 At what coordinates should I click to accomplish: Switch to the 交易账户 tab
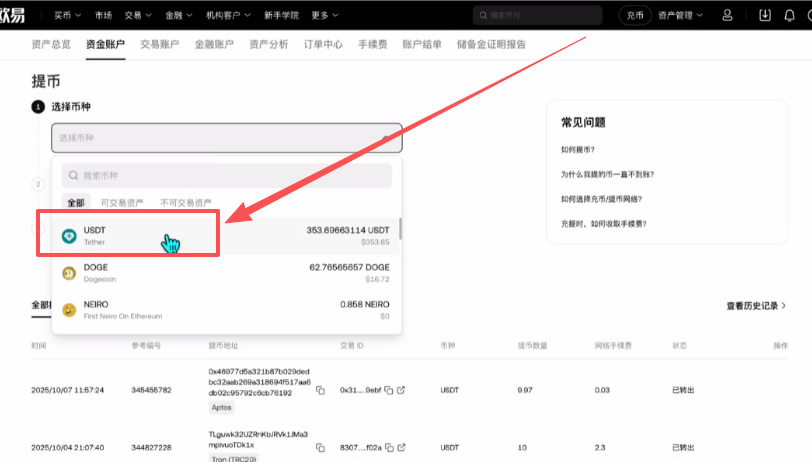point(160,45)
